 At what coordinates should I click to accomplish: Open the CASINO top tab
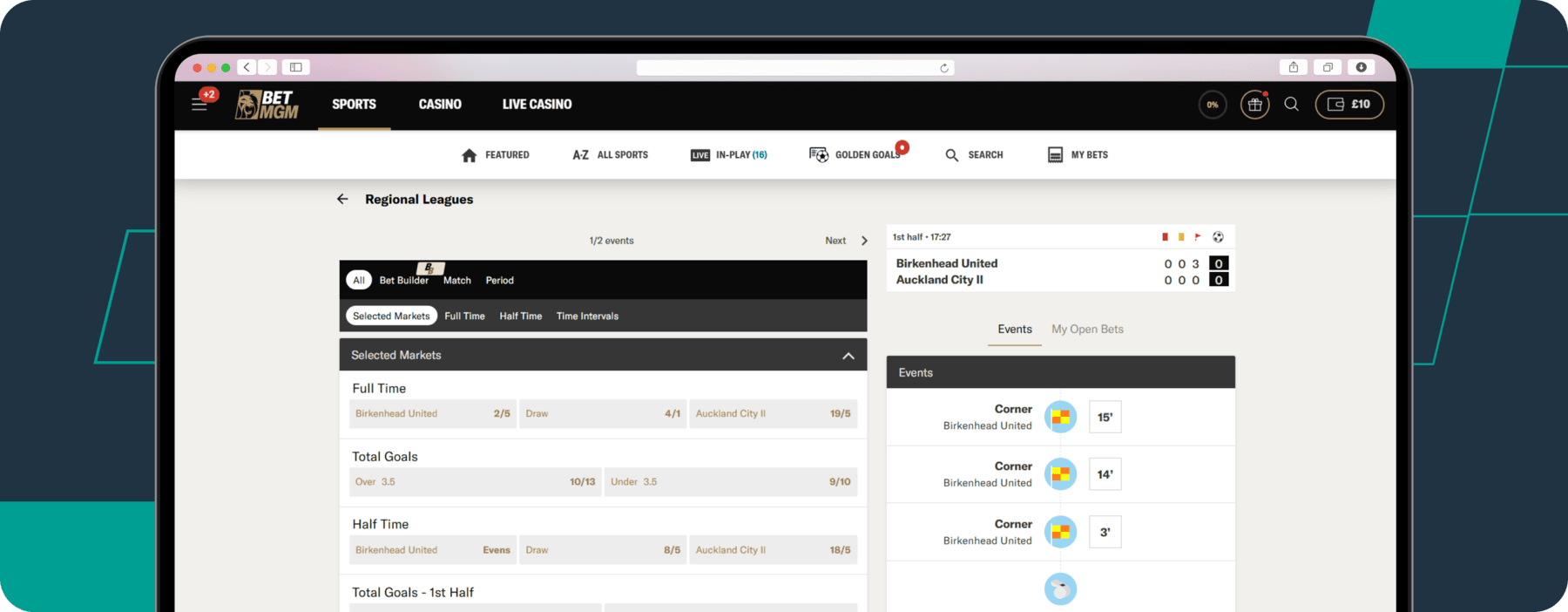click(440, 105)
